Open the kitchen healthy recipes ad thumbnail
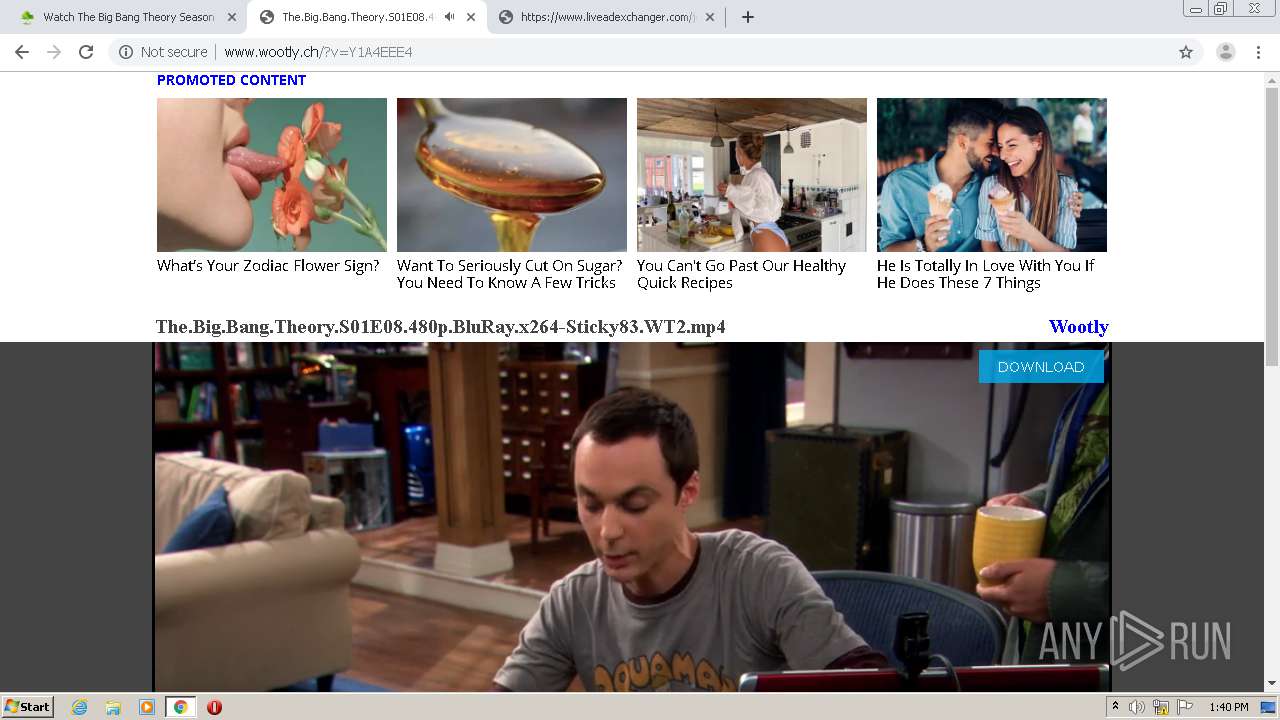This screenshot has width=1280, height=720. click(752, 175)
